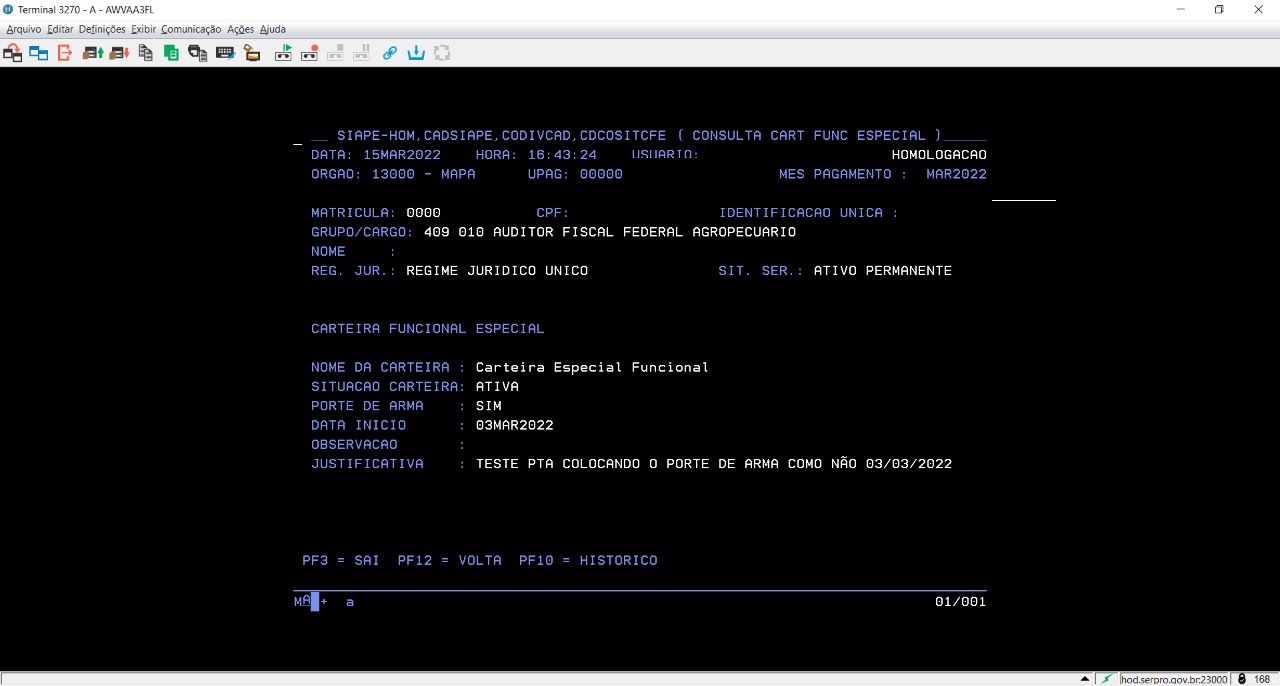
Task: Open a new terminal session window icon
Action: point(39,53)
